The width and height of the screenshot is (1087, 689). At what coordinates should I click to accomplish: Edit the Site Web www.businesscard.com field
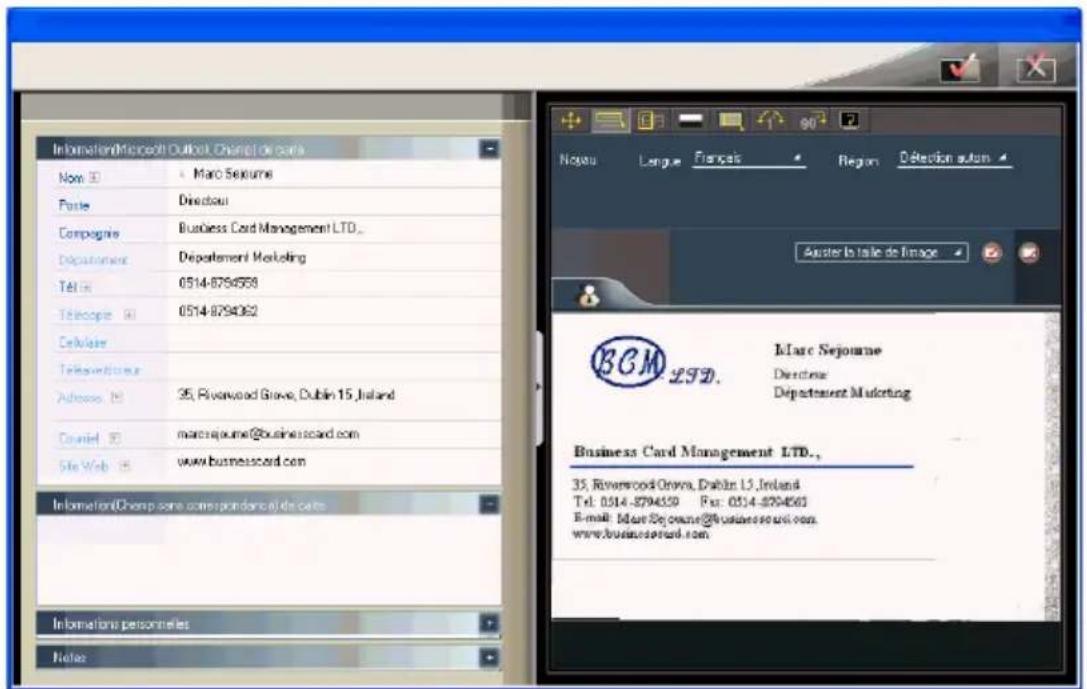click(334, 462)
